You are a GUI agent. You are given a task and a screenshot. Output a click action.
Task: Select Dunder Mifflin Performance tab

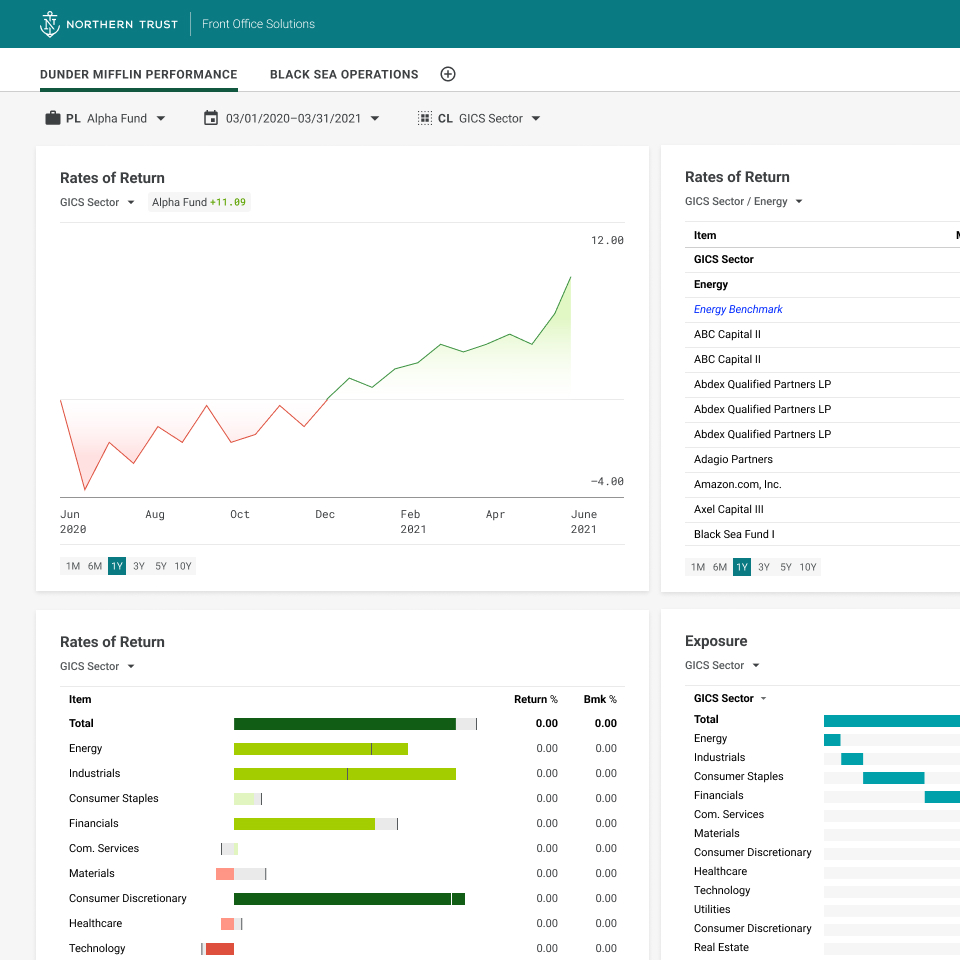point(139,74)
